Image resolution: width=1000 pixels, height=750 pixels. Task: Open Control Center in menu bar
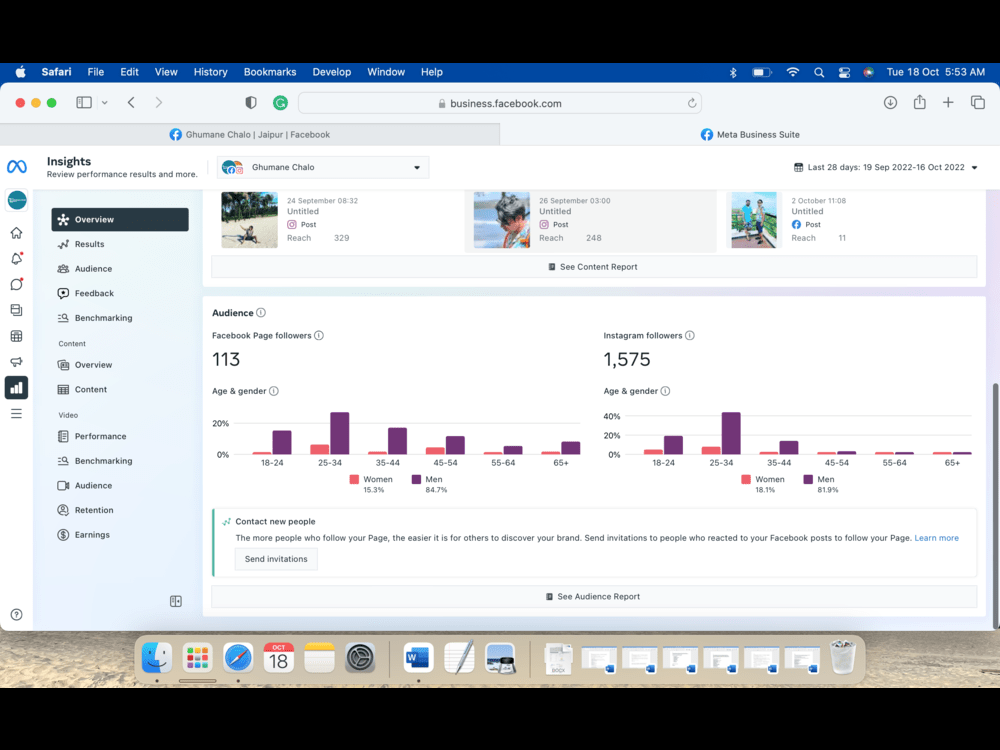(x=844, y=72)
